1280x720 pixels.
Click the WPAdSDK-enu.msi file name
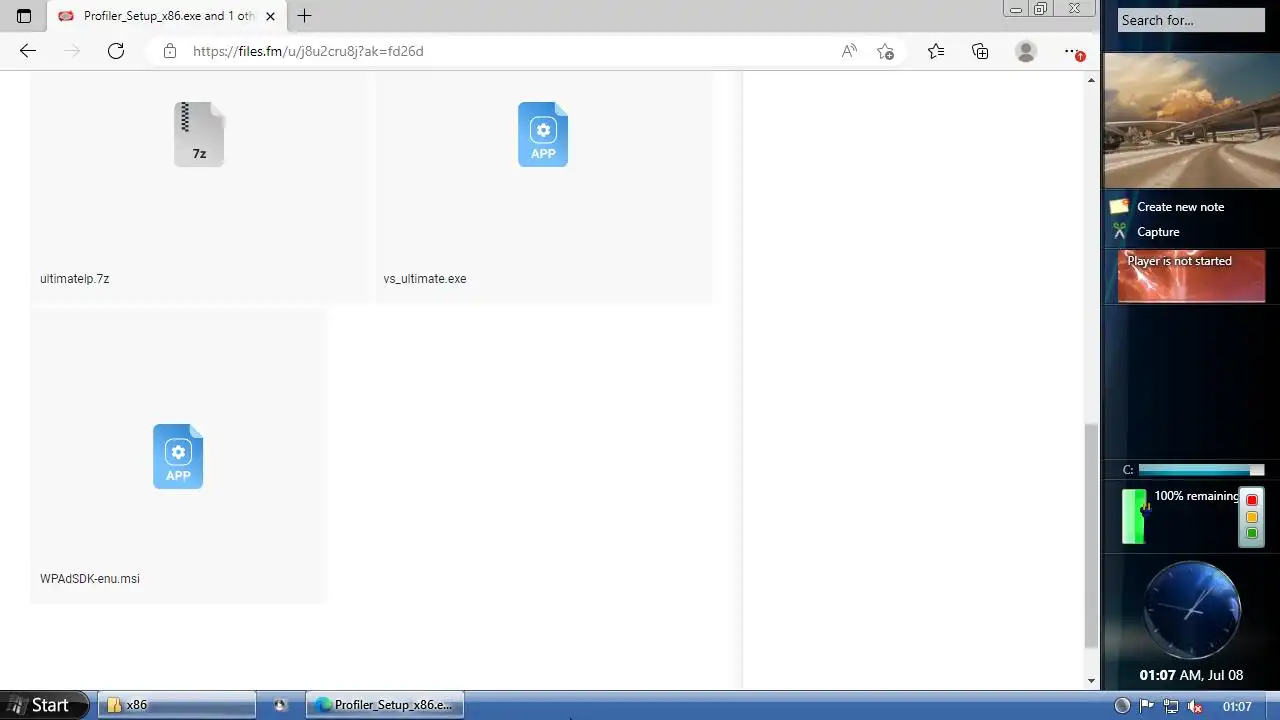[90, 579]
